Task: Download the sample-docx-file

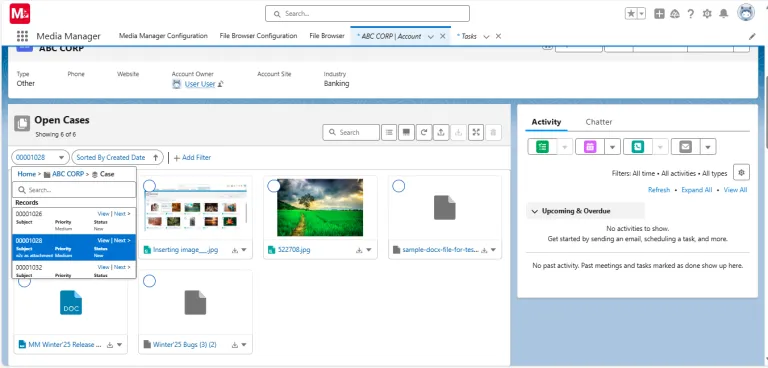Action: coord(484,250)
